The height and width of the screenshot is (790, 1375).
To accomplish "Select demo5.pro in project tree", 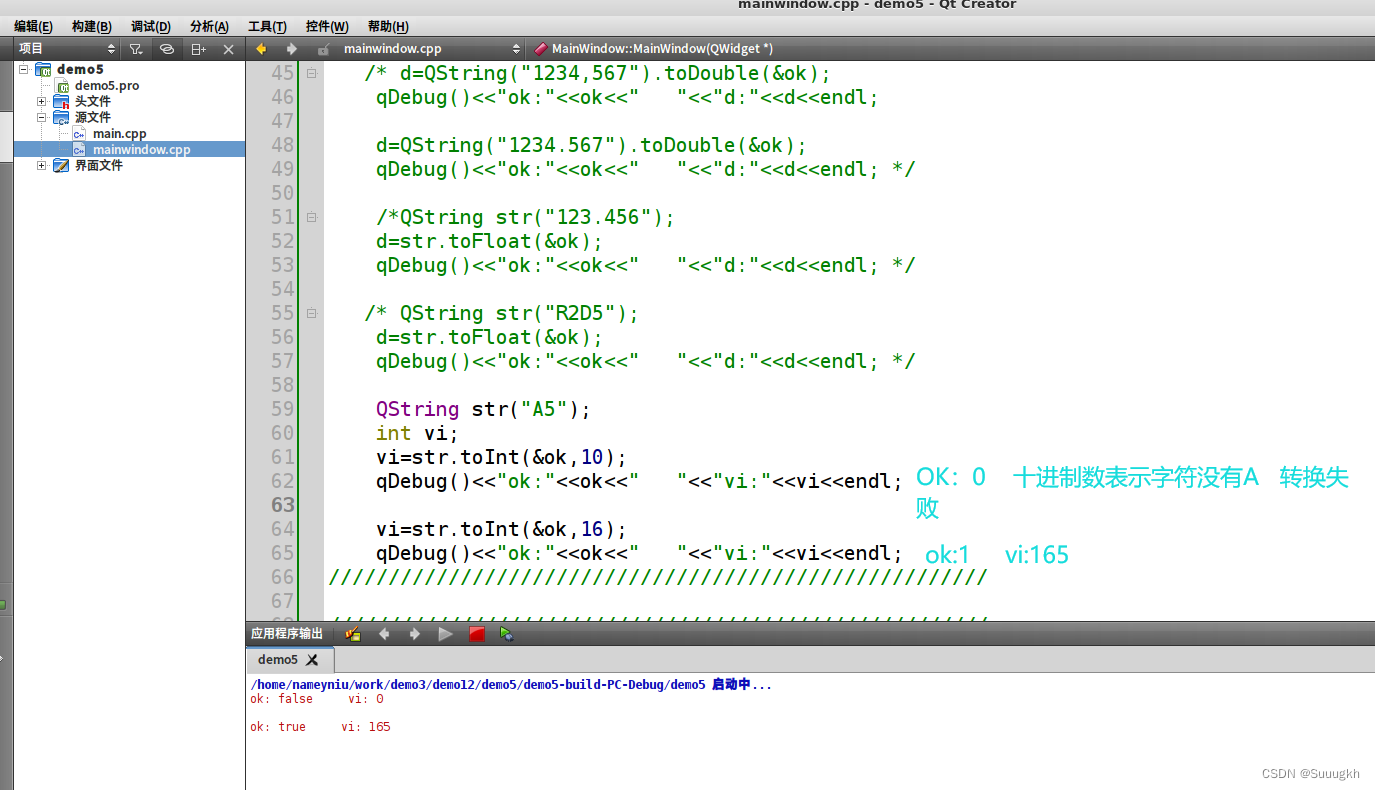I will [107, 85].
